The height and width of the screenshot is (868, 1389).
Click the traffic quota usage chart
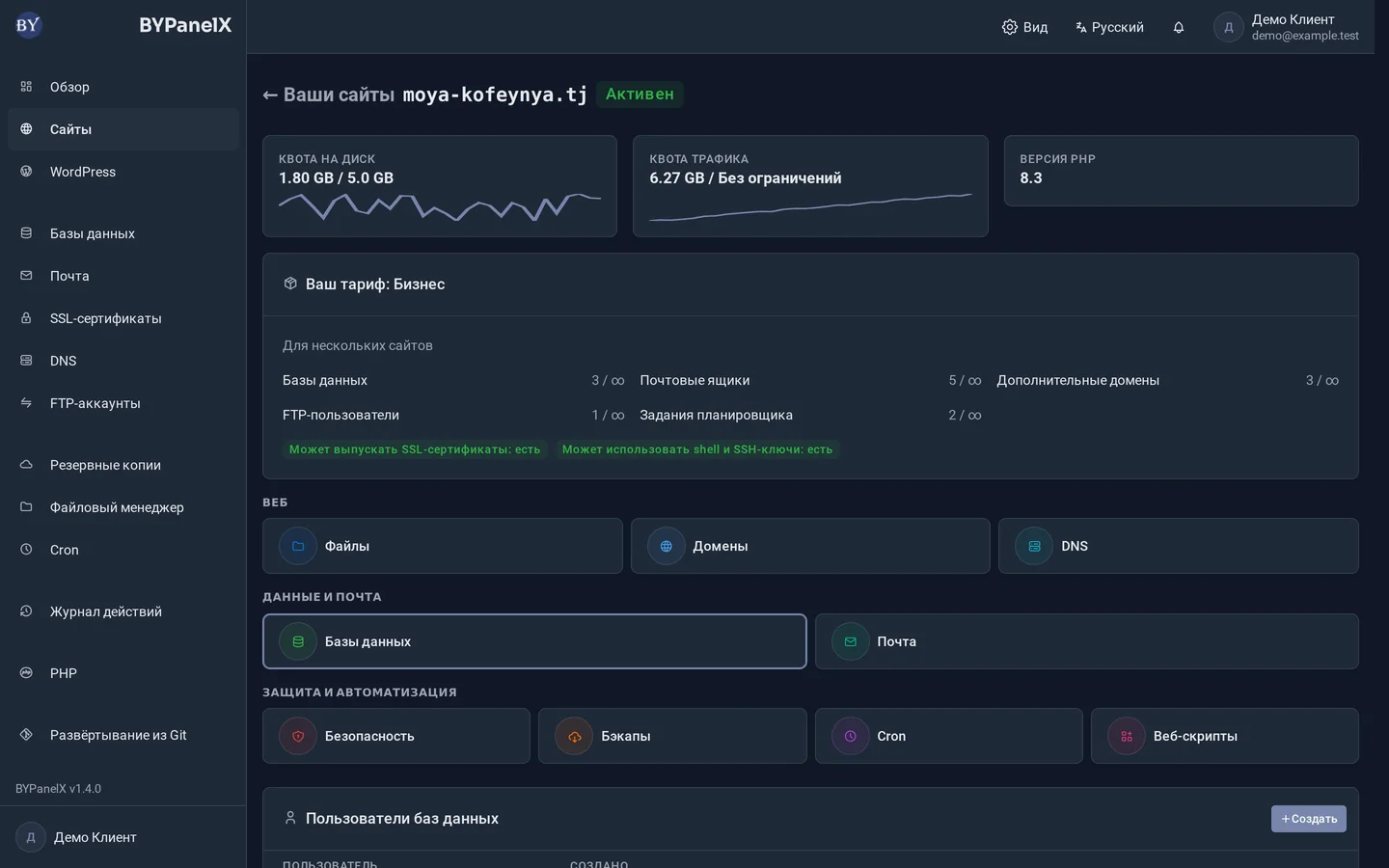tap(810, 206)
